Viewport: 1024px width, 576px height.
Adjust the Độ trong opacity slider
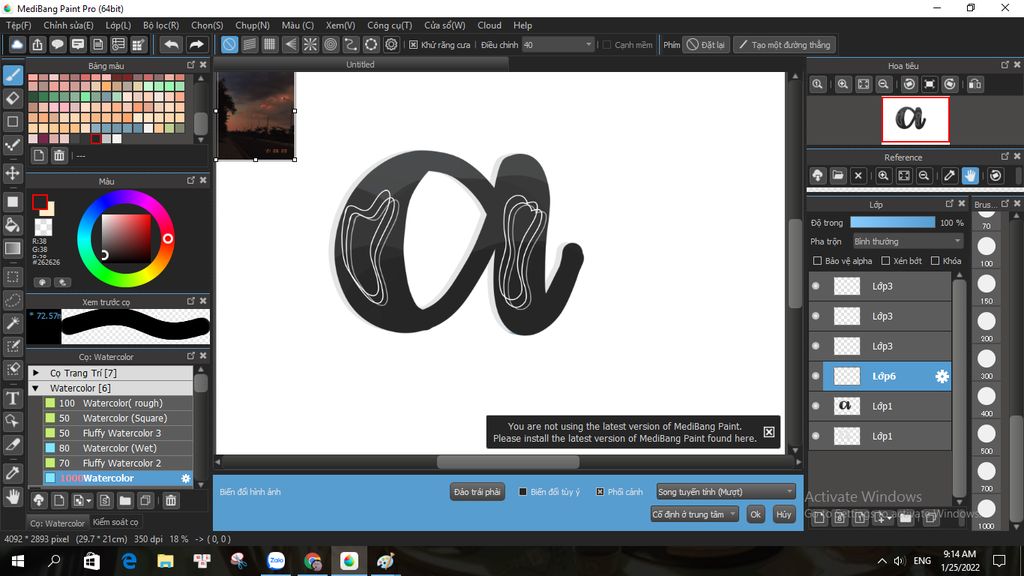click(892, 223)
